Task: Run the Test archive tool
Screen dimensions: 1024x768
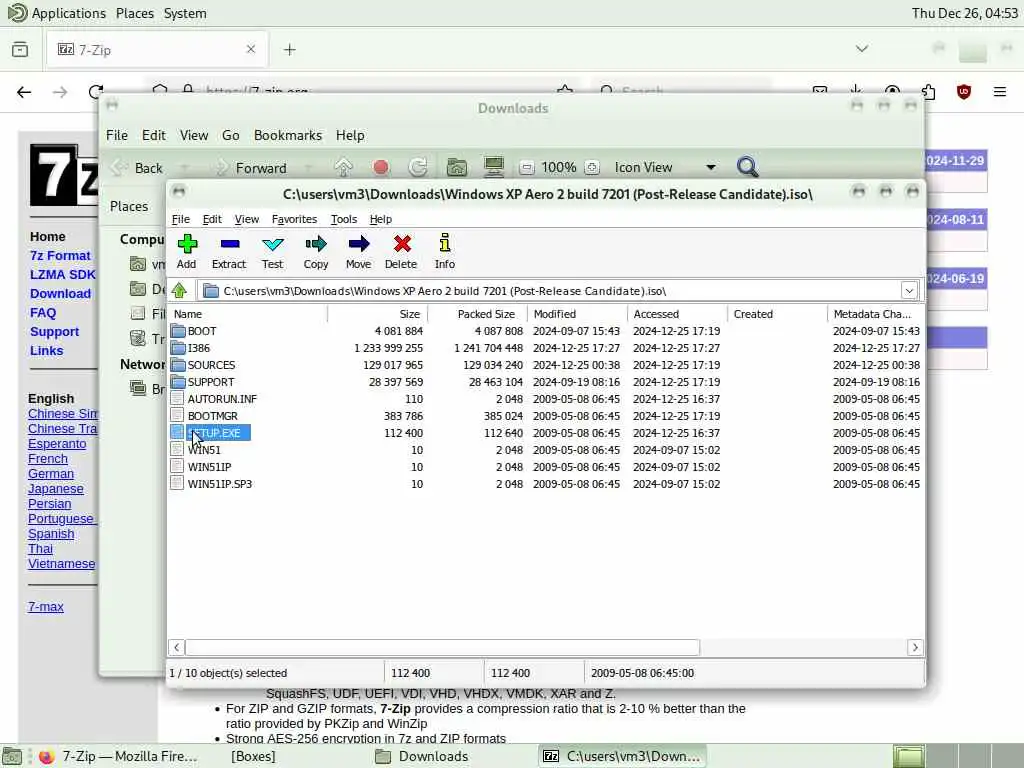Action: coord(272,251)
